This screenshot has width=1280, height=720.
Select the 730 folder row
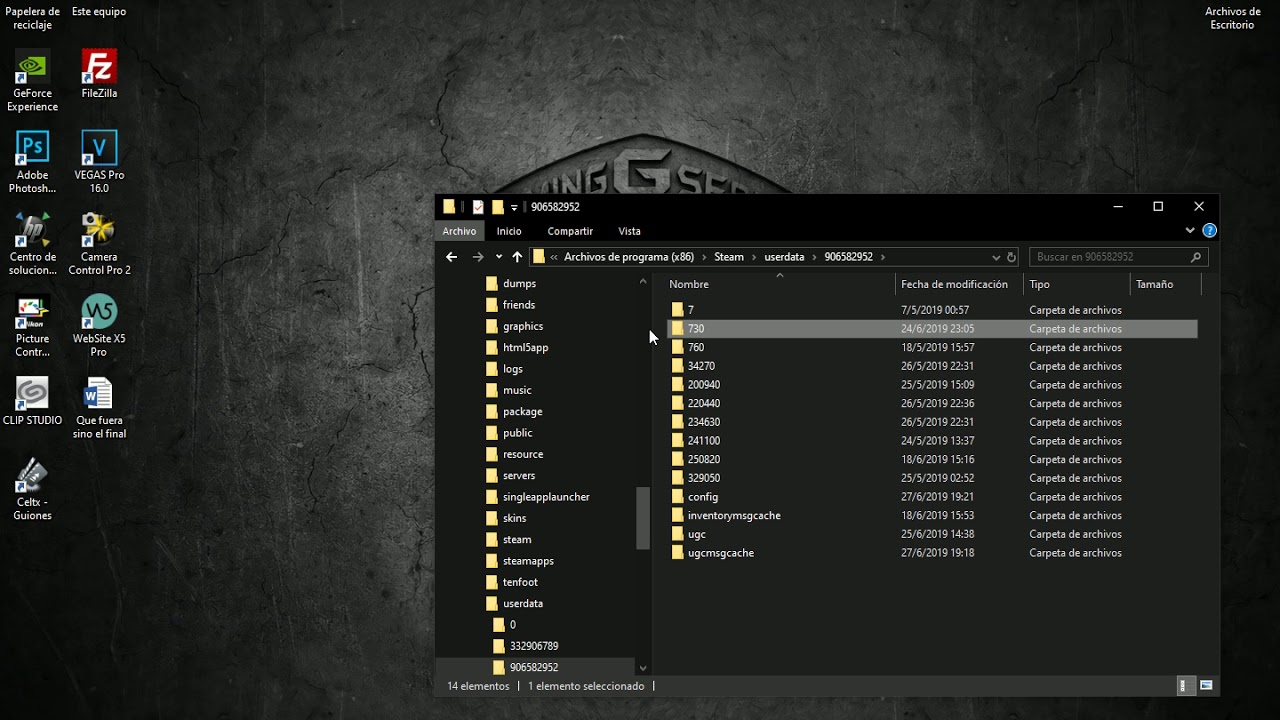[932, 329]
